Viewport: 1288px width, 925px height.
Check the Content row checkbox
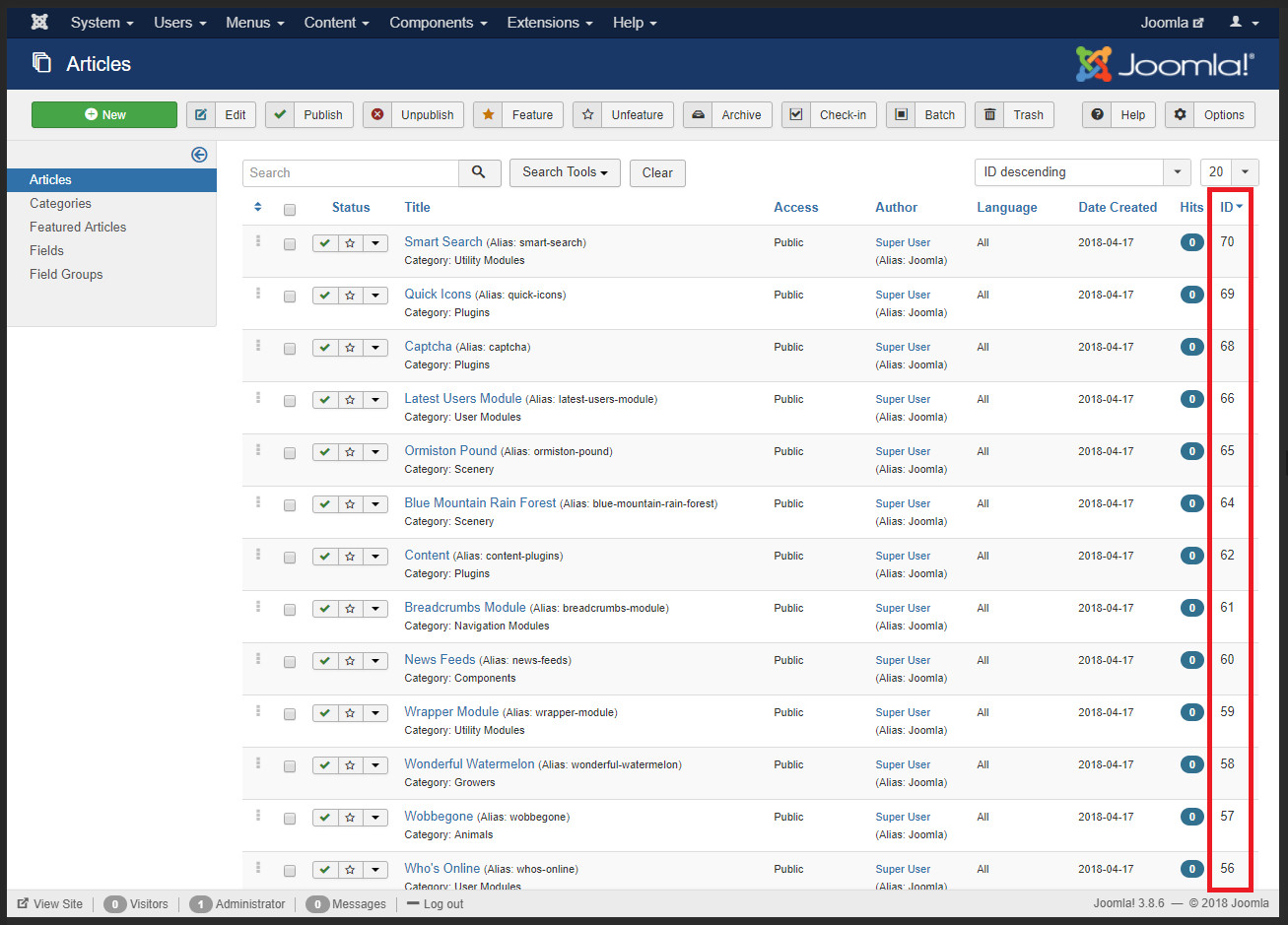(290, 558)
